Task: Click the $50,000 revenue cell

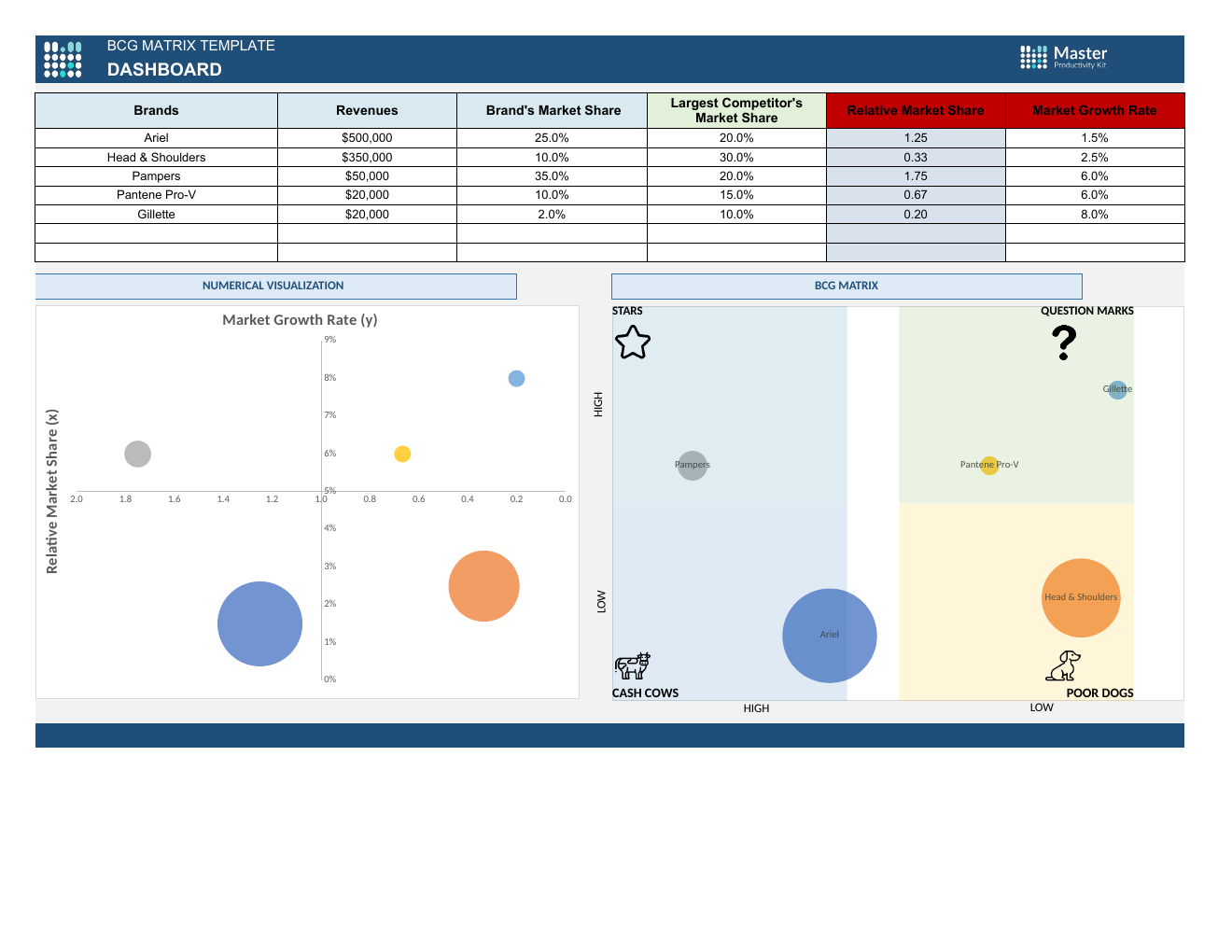Action: [367, 176]
